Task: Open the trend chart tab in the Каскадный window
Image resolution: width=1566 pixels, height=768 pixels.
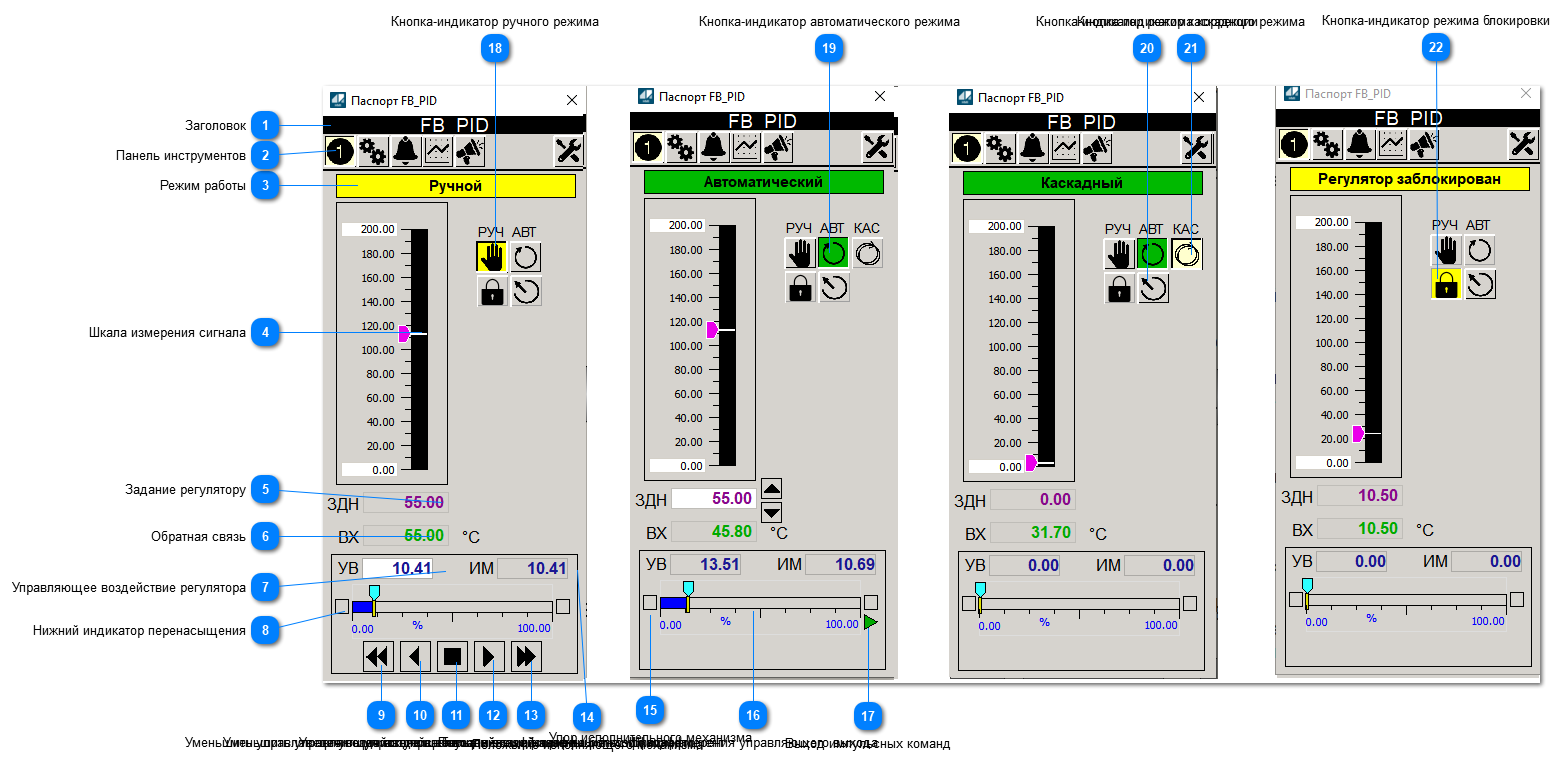Action: click(1064, 148)
